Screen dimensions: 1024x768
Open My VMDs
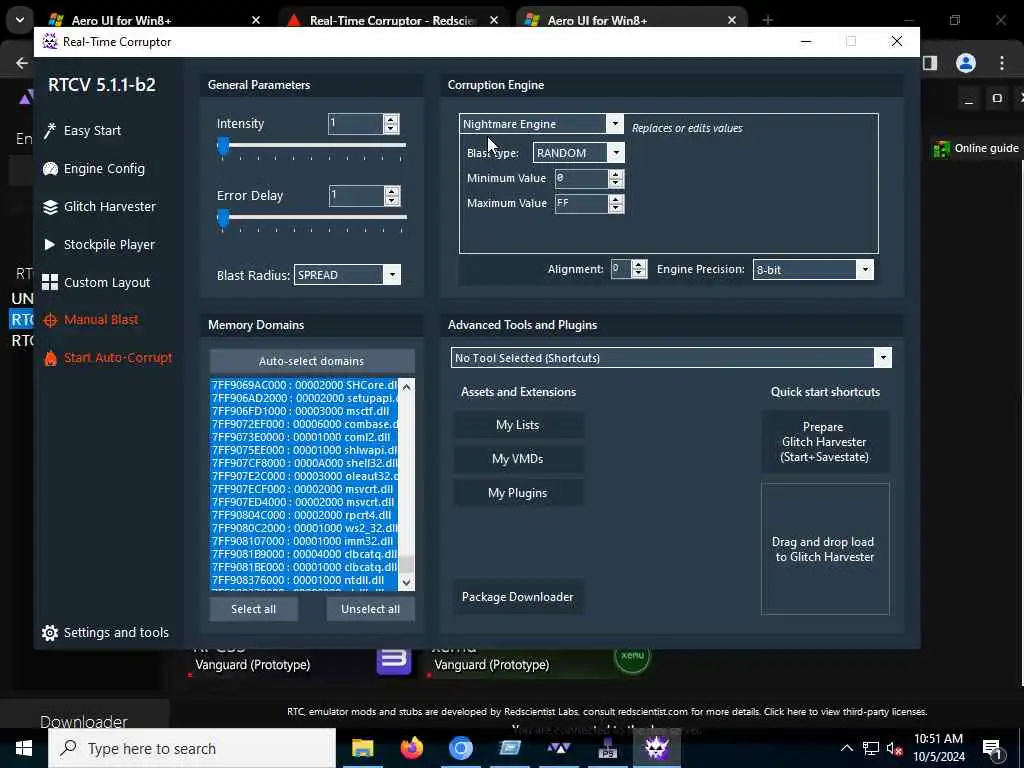click(518, 458)
